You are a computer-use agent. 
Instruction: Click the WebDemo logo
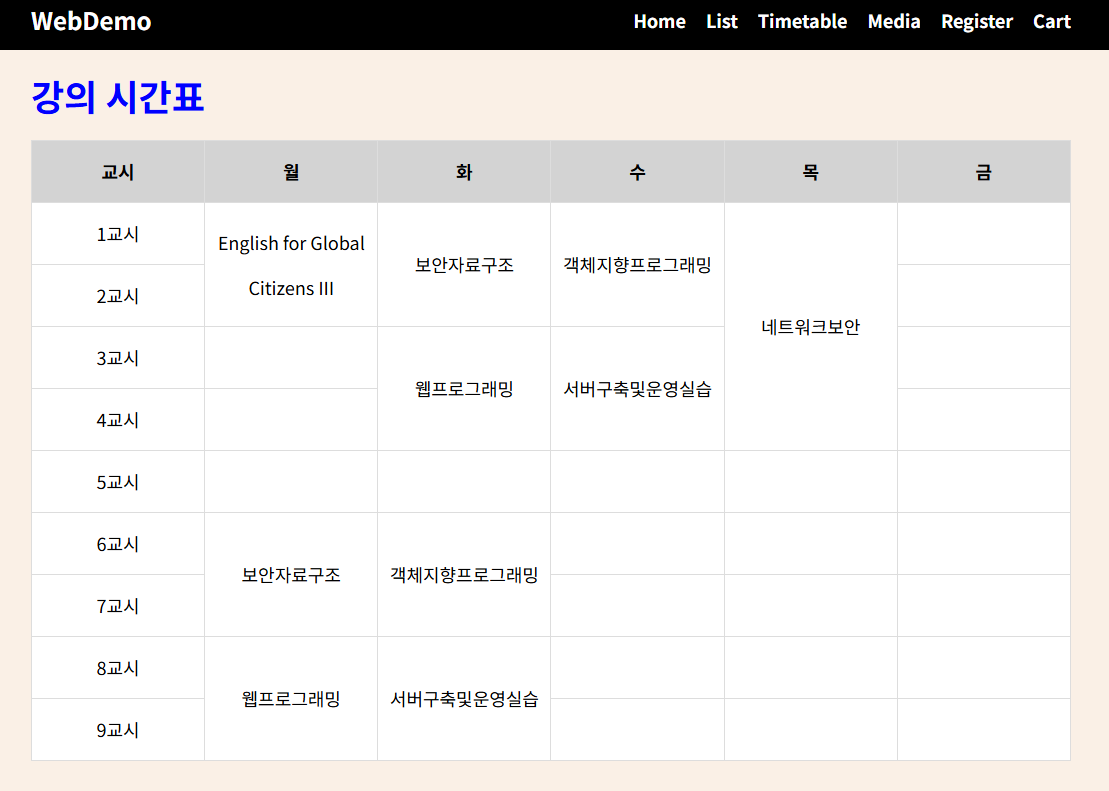pyautogui.click(x=91, y=21)
